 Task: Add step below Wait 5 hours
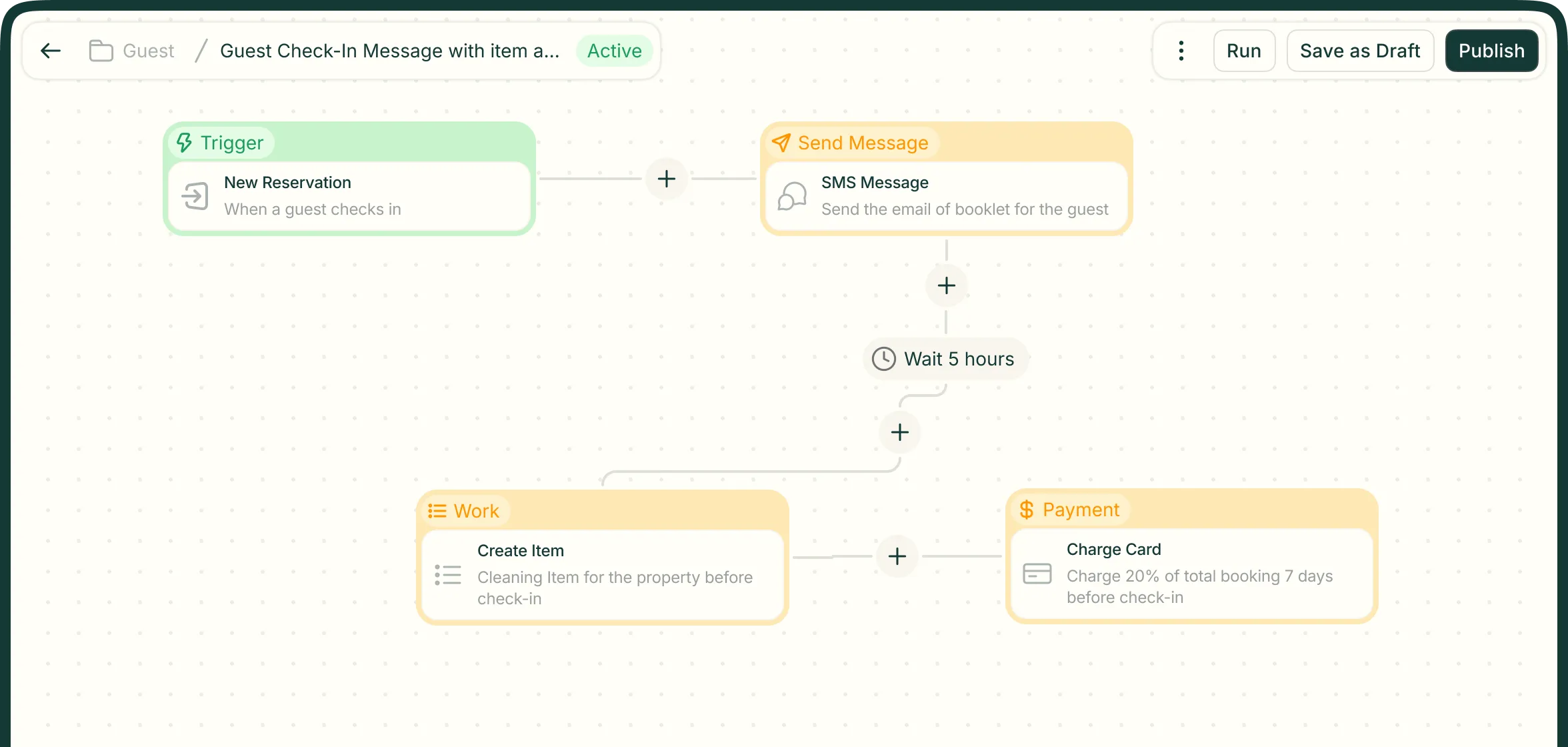point(899,432)
